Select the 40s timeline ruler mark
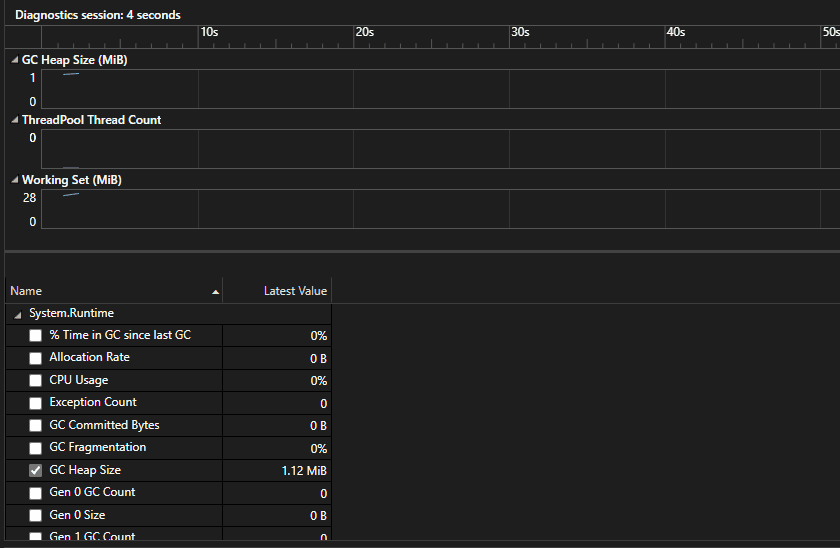Image resolution: width=840 pixels, height=548 pixels. 676,32
